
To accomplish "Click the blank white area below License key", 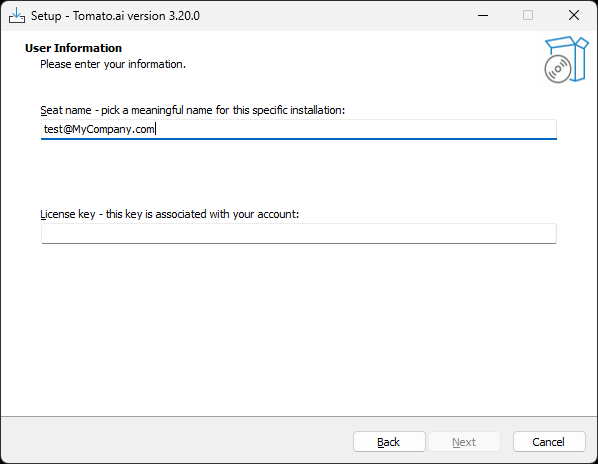I will click(299, 328).
